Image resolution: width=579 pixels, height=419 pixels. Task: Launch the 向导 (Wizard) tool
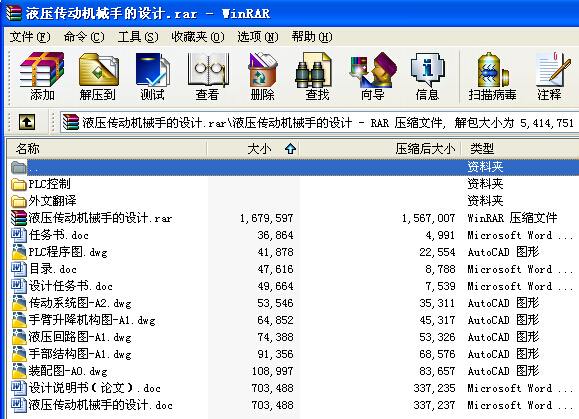click(373, 76)
